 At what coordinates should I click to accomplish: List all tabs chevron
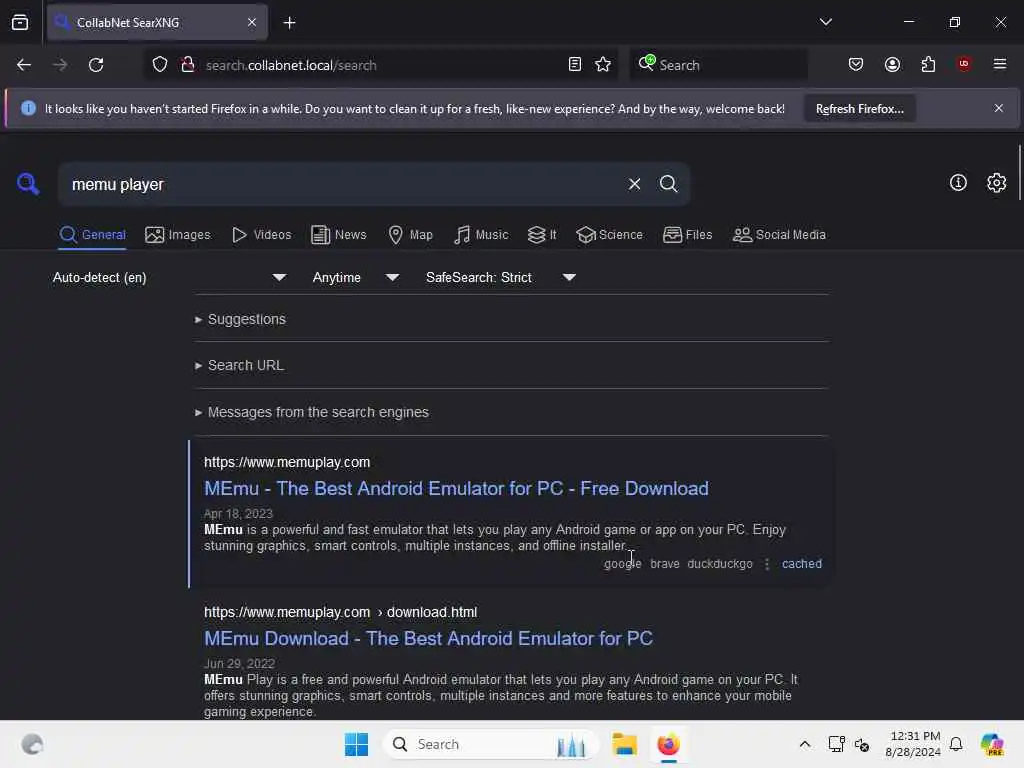pyautogui.click(x=825, y=22)
